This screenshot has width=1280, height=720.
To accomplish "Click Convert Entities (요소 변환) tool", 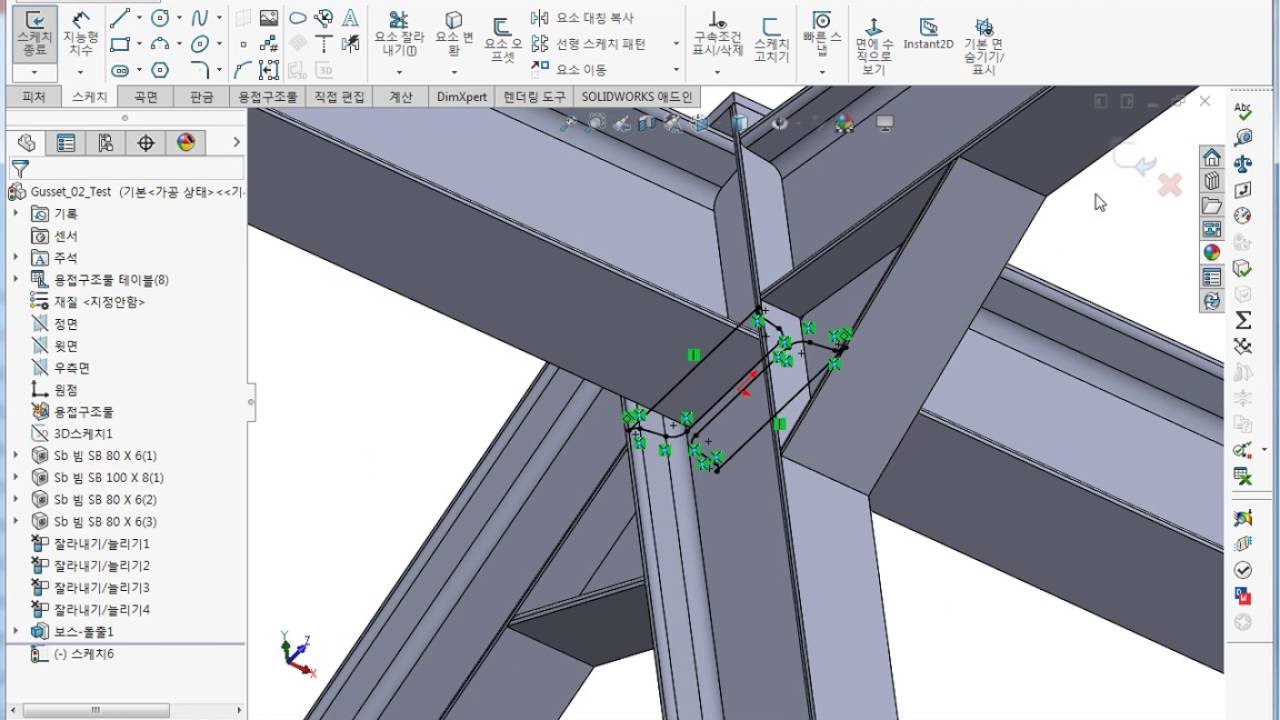I will point(454,34).
